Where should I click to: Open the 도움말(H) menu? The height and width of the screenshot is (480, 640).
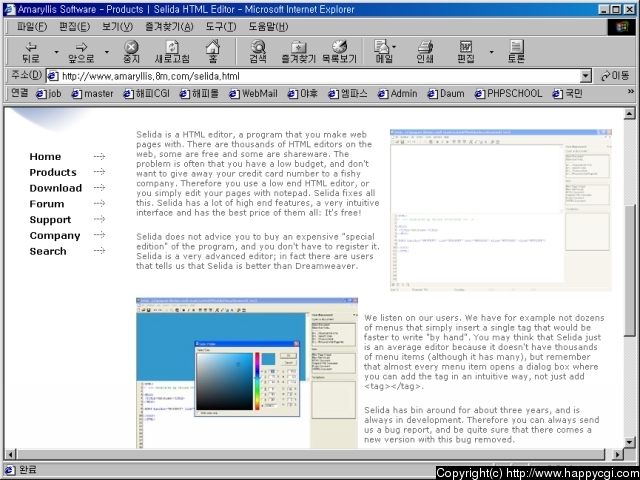coord(268,27)
